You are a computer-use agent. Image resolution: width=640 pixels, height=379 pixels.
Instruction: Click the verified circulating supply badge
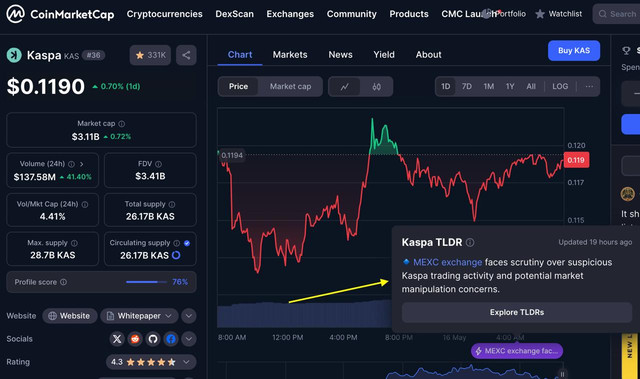187,243
